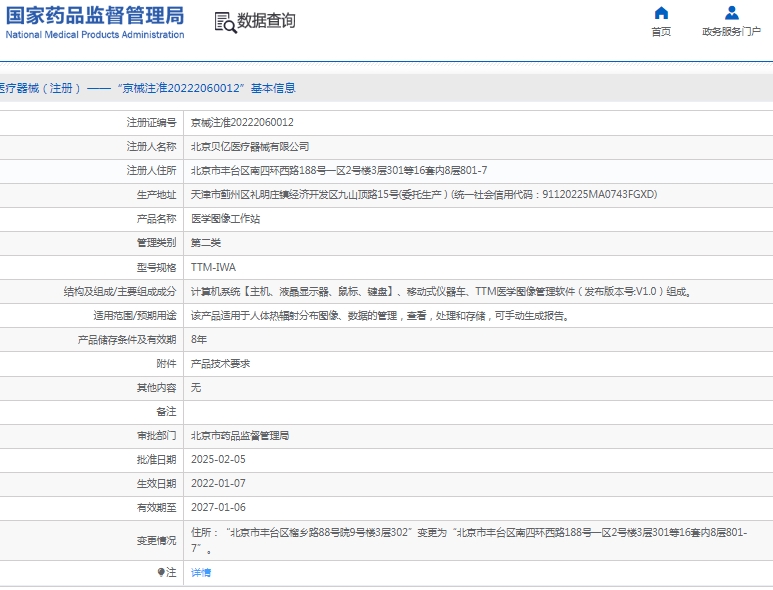The image size is (773, 590).
Task: Select the 注册人住所 address value
Action: (x=339, y=171)
